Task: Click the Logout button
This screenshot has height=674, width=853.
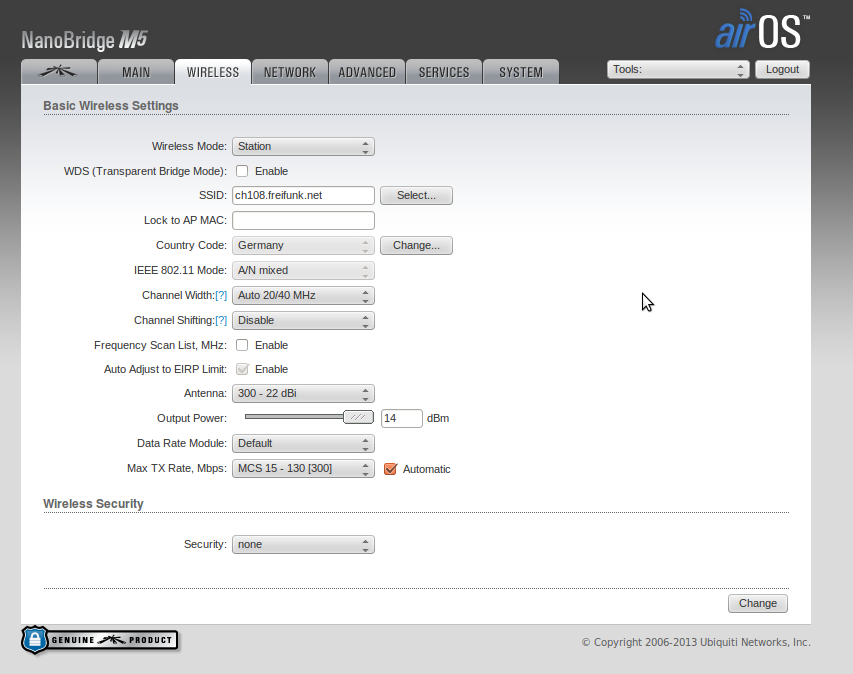Action: [x=782, y=69]
